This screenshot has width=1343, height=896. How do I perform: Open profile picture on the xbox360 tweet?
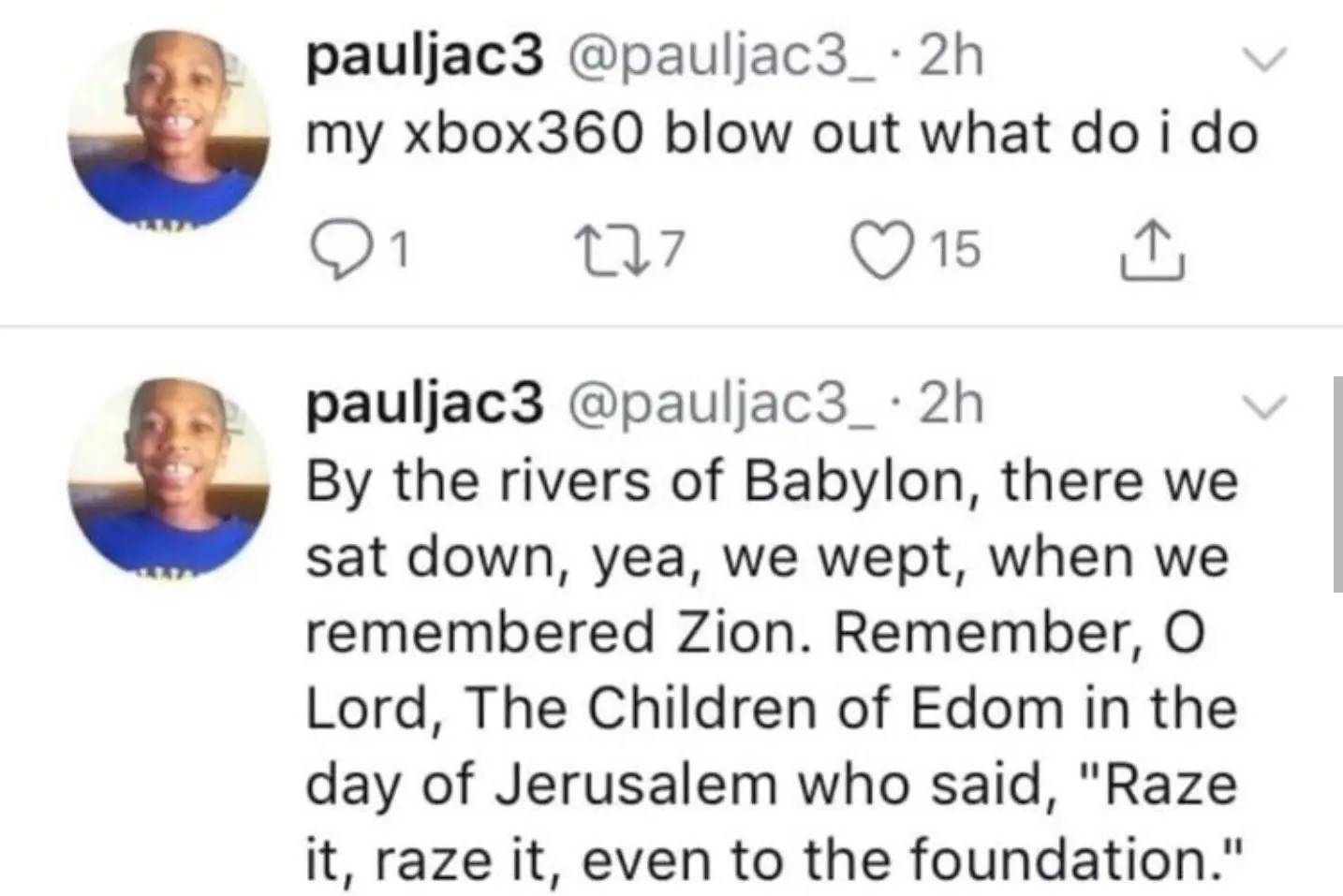[168, 132]
